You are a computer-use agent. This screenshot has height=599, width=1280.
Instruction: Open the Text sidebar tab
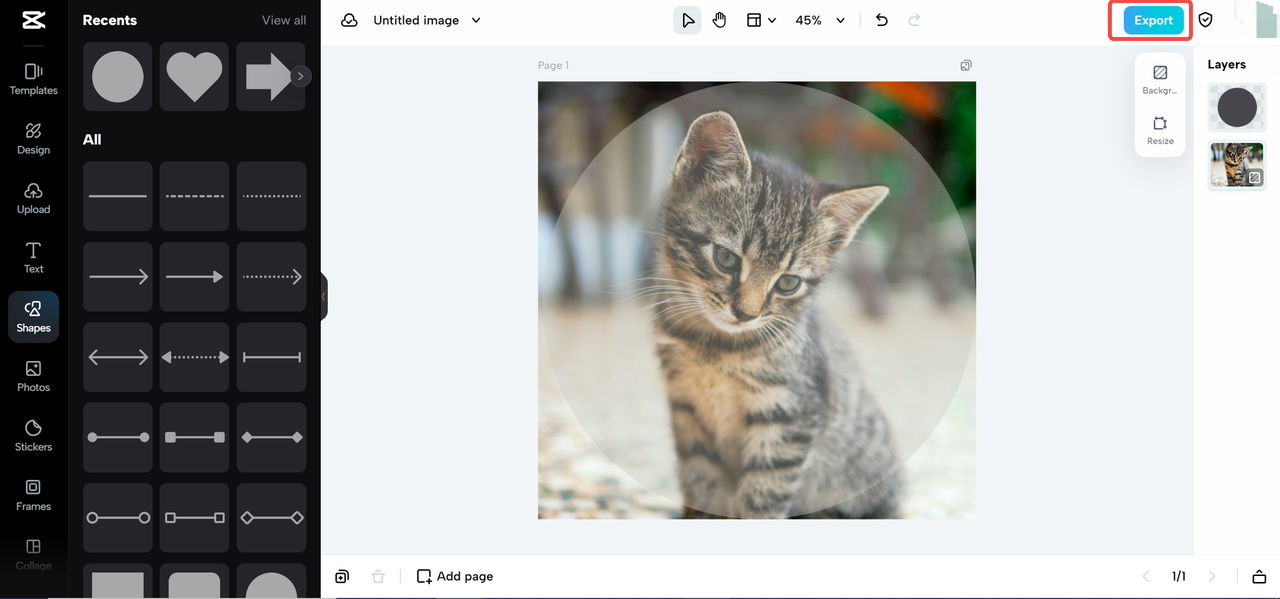point(33,257)
